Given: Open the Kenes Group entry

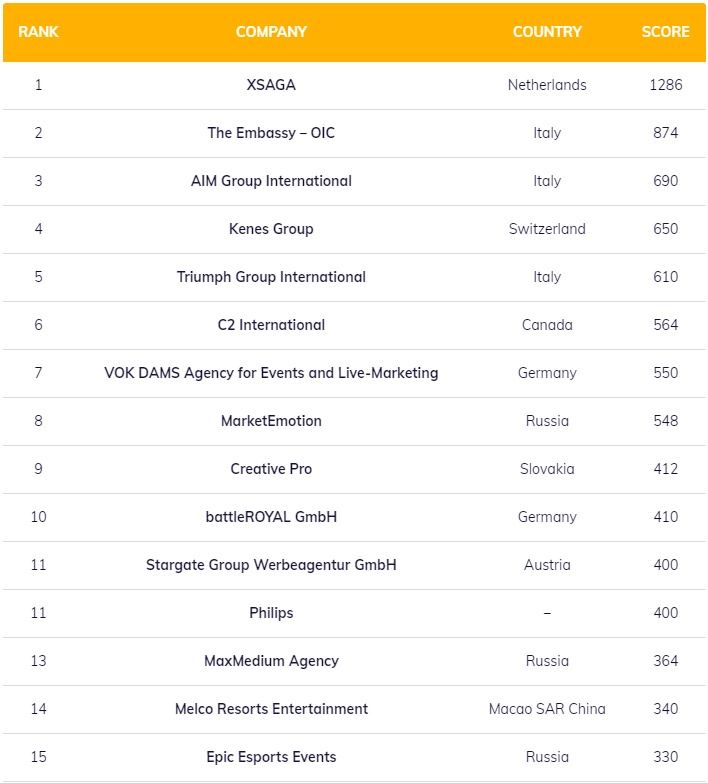Looking at the screenshot, I should pos(271,229).
